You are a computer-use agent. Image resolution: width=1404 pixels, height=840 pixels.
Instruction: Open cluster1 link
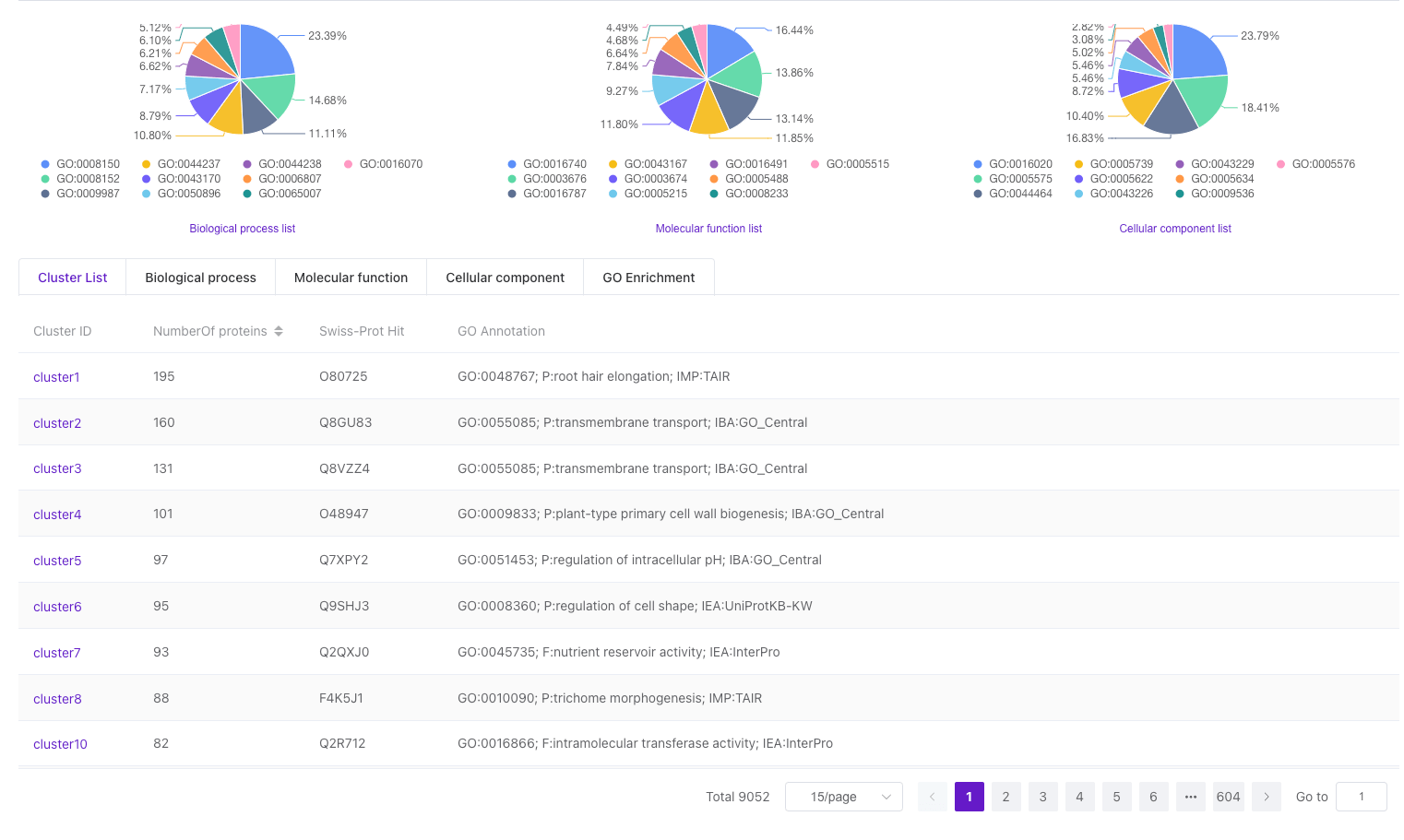tap(56, 377)
